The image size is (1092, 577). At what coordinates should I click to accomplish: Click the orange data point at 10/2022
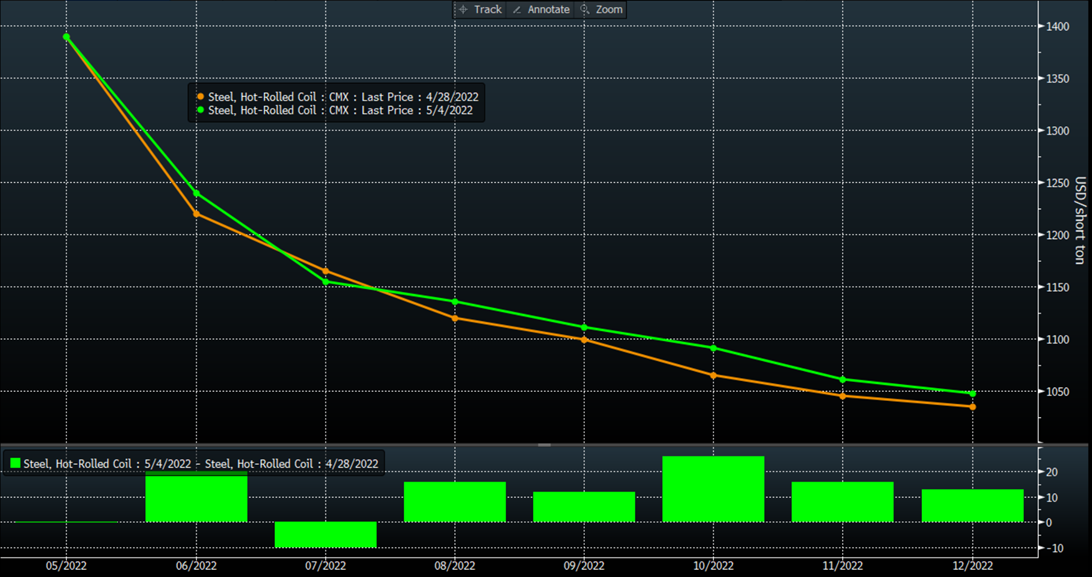[713, 375]
